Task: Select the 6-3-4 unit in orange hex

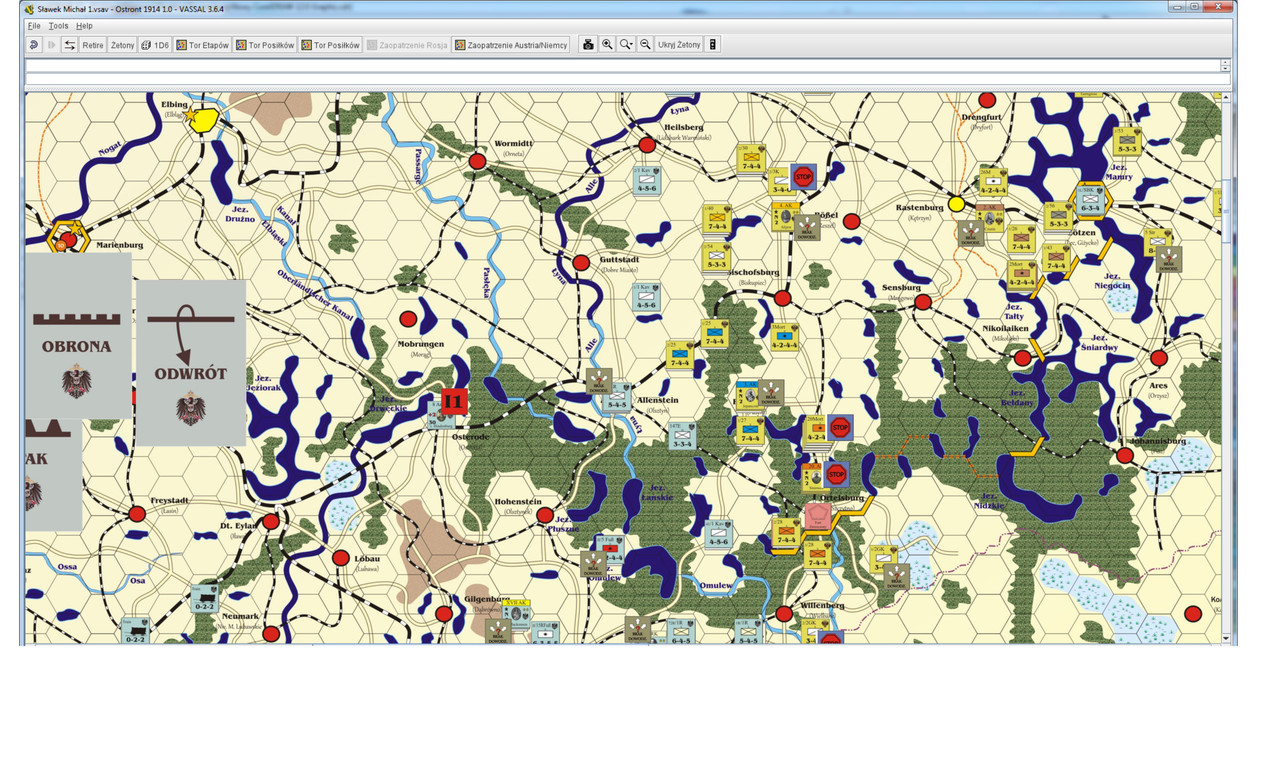Action: [x=1091, y=201]
